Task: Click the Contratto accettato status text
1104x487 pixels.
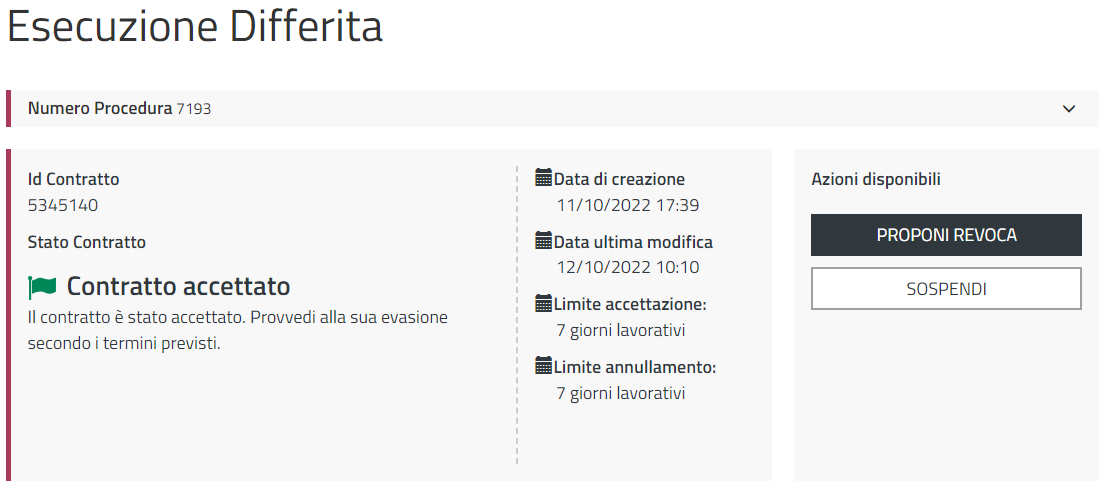Action: click(x=178, y=287)
